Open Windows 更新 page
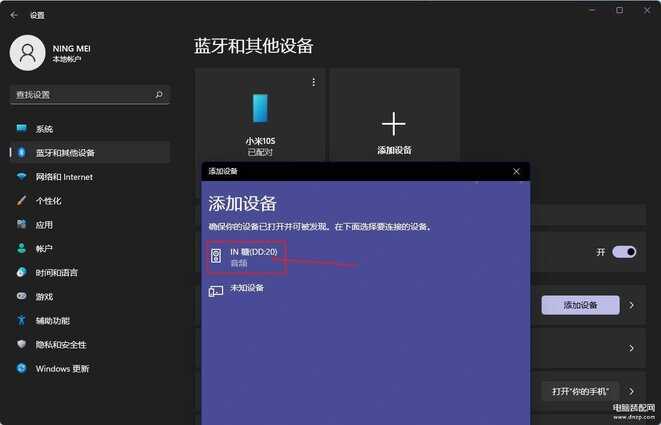 click(90, 369)
